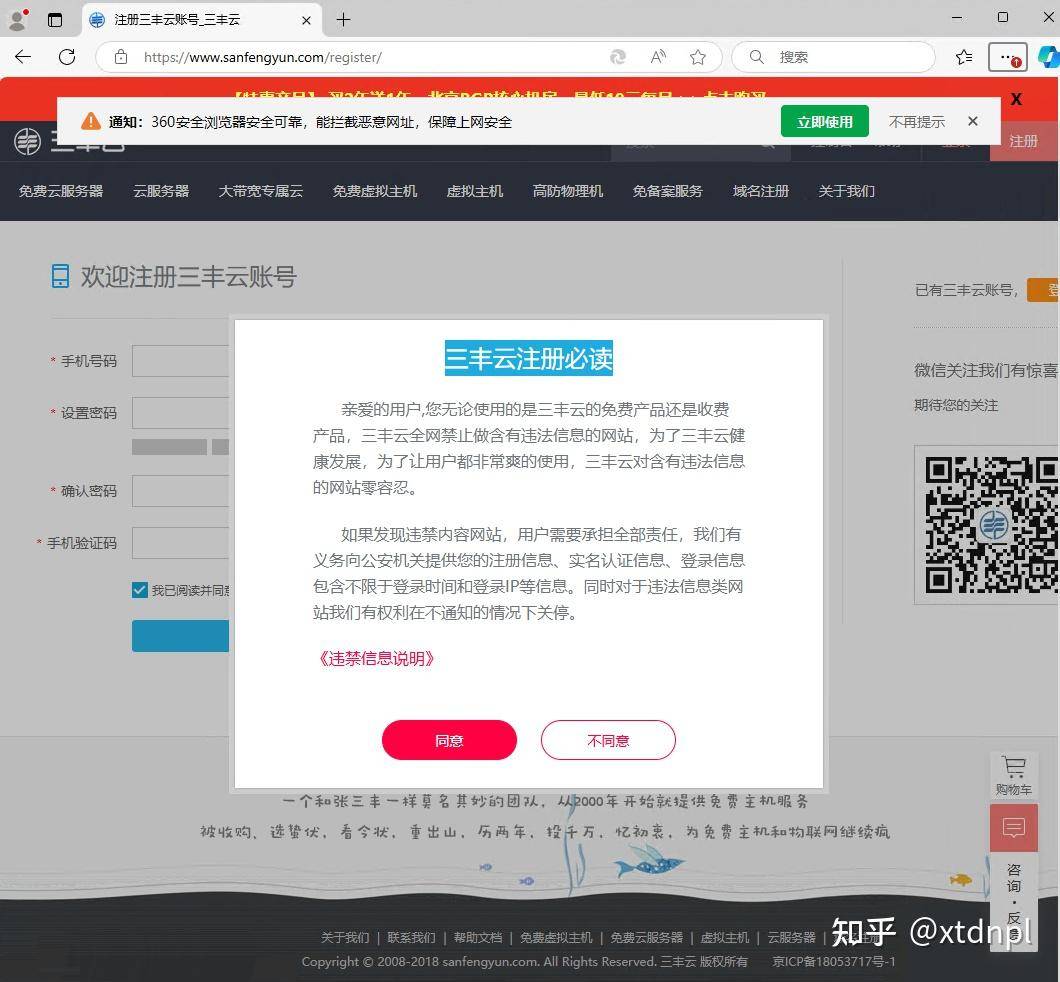1060x982 pixels.
Task: Open the favorites list icon
Action: pyautogui.click(x=964, y=57)
